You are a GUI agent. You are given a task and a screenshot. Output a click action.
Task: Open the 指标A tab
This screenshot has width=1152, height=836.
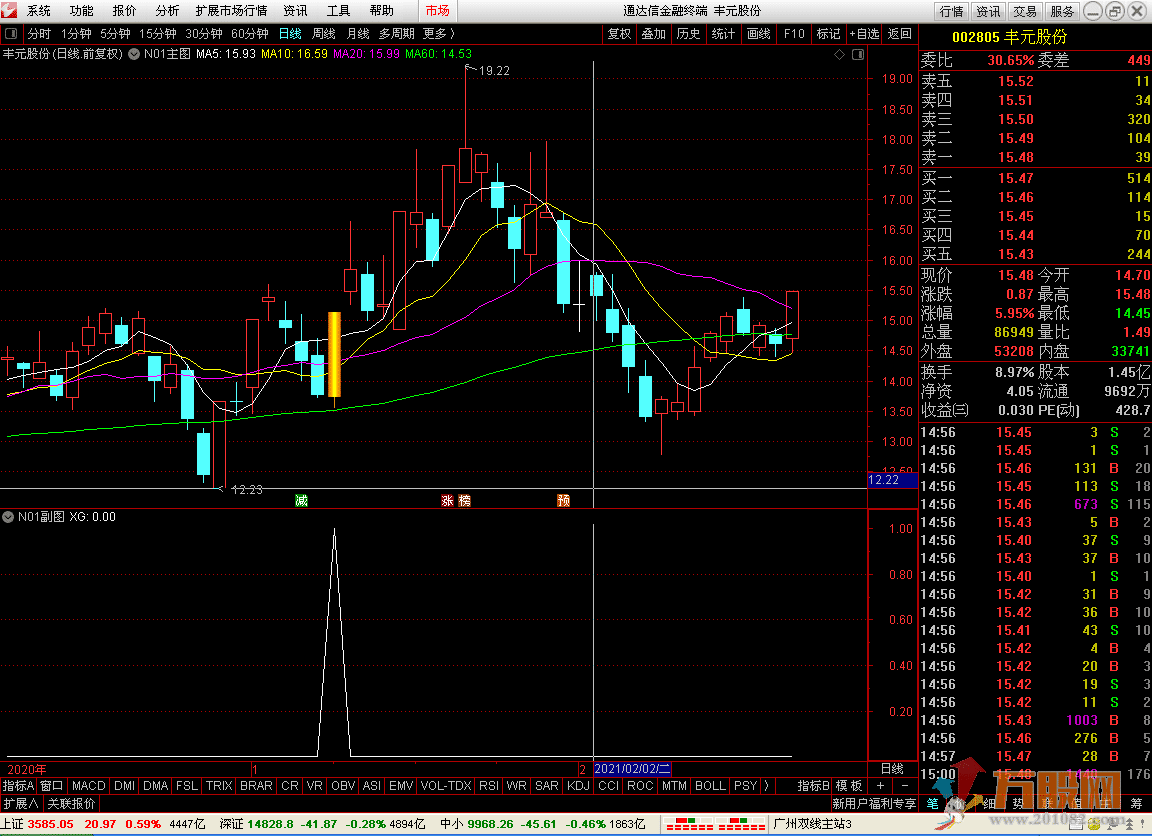[18, 785]
